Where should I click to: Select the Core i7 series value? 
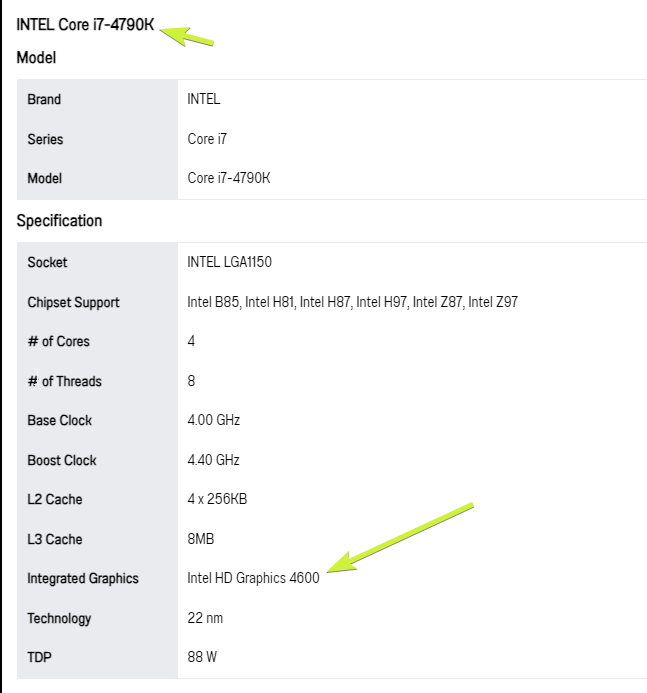tap(207, 139)
